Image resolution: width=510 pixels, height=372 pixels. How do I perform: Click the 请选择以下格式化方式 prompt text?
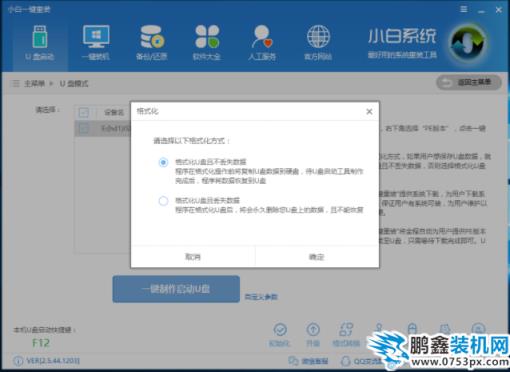[192, 141]
